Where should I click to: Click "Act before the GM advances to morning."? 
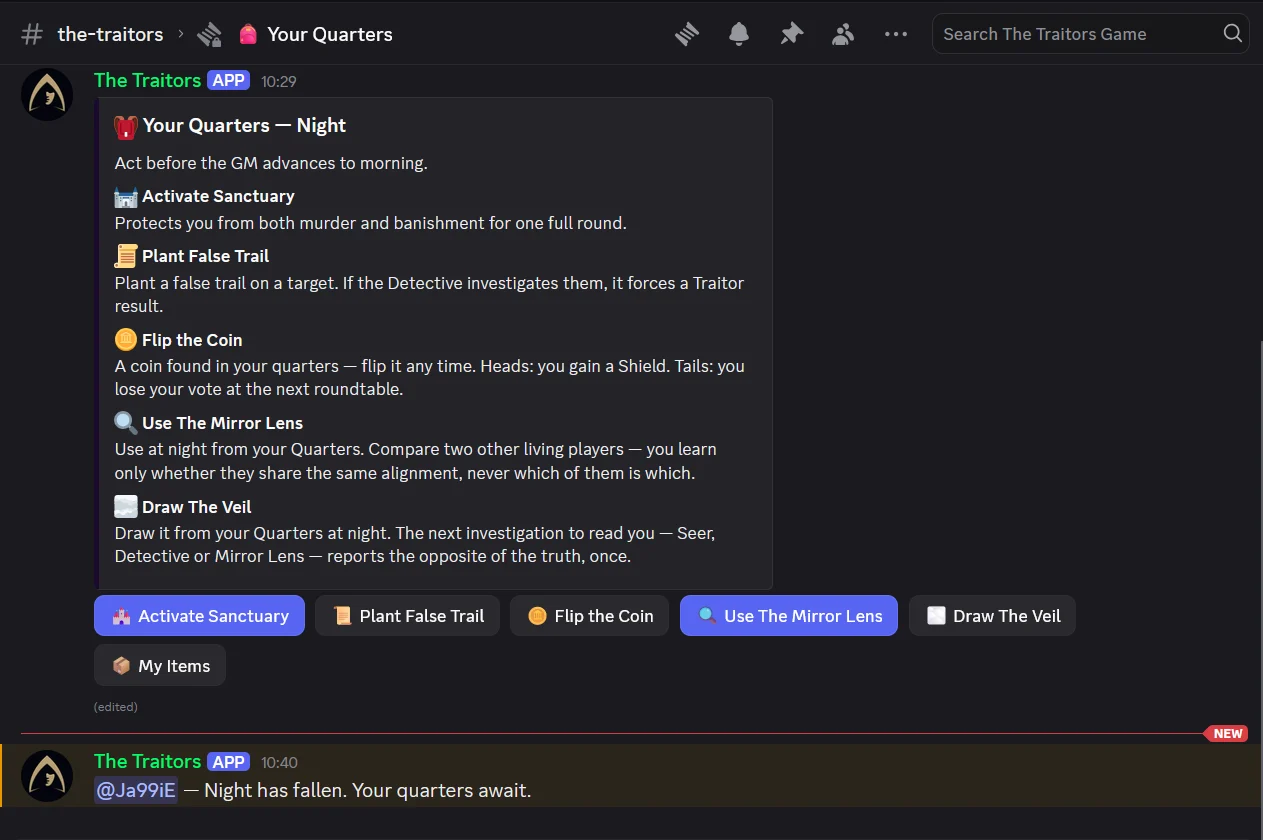(271, 163)
